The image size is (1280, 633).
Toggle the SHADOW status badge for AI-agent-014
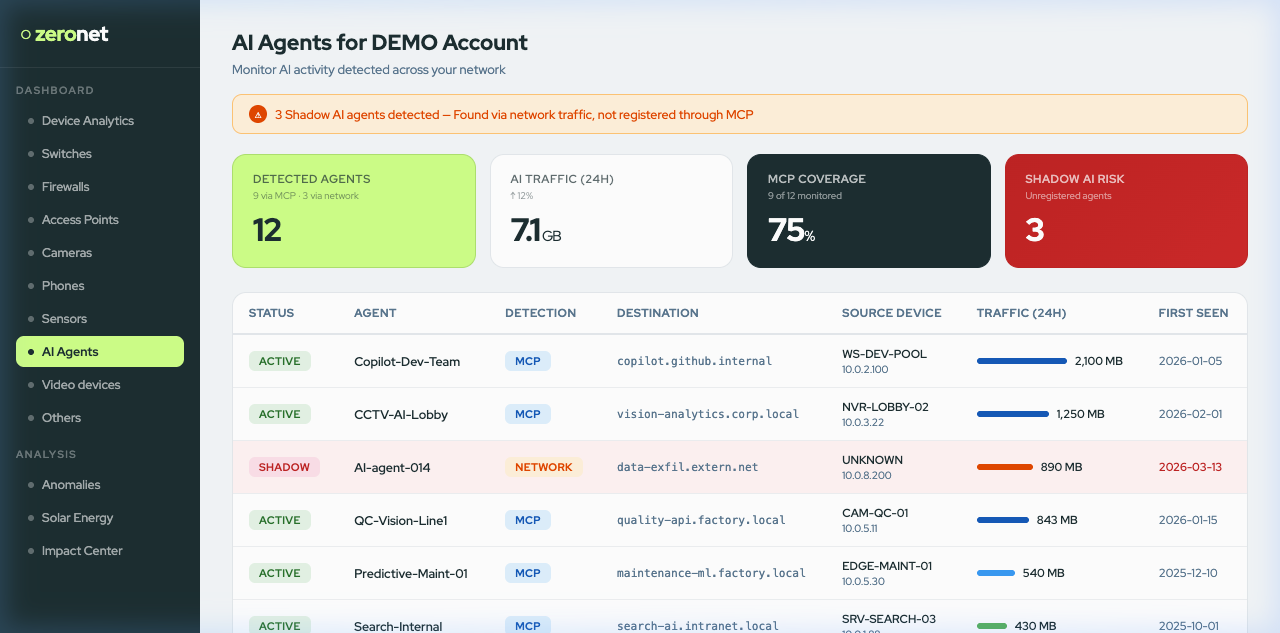tap(284, 467)
